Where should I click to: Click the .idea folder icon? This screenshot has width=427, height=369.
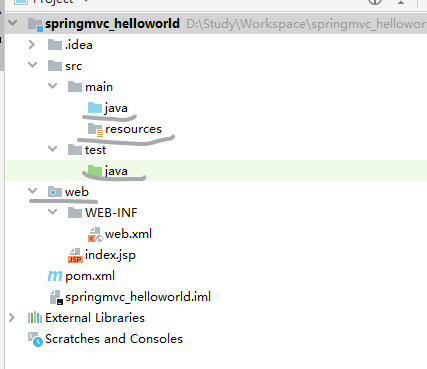pyautogui.click(x=55, y=45)
